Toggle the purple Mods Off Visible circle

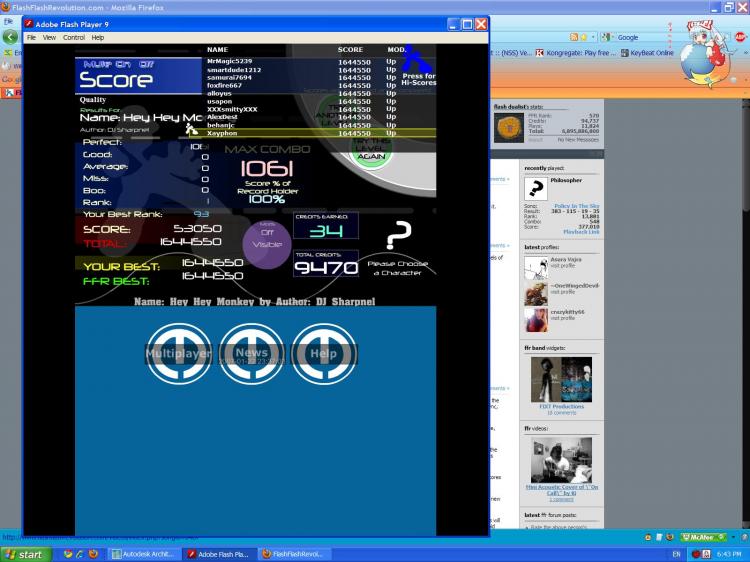[x=267, y=244]
